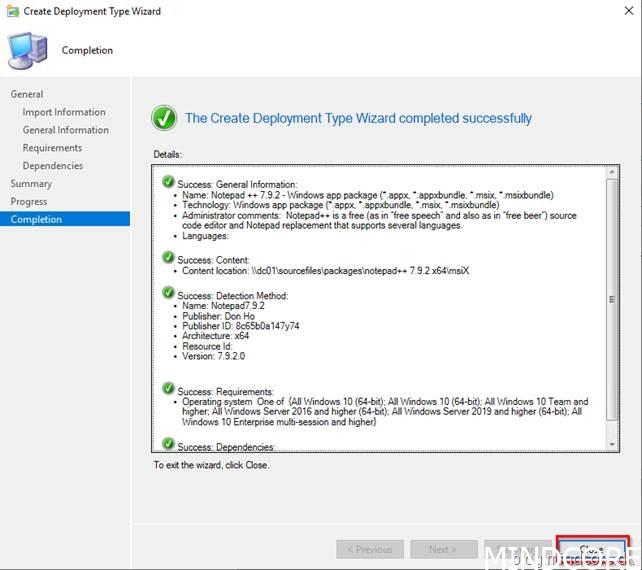This screenshot has height=570, width=642.
Task: Click green check beside Success: Requirements
Action: 168,390
